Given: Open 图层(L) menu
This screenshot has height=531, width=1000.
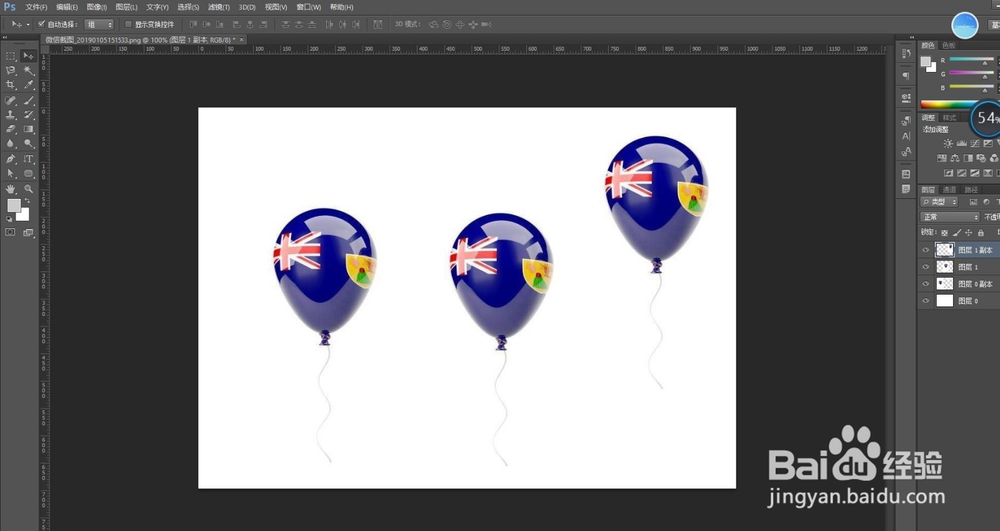Looking at the screenshot, I should [127, 7].
